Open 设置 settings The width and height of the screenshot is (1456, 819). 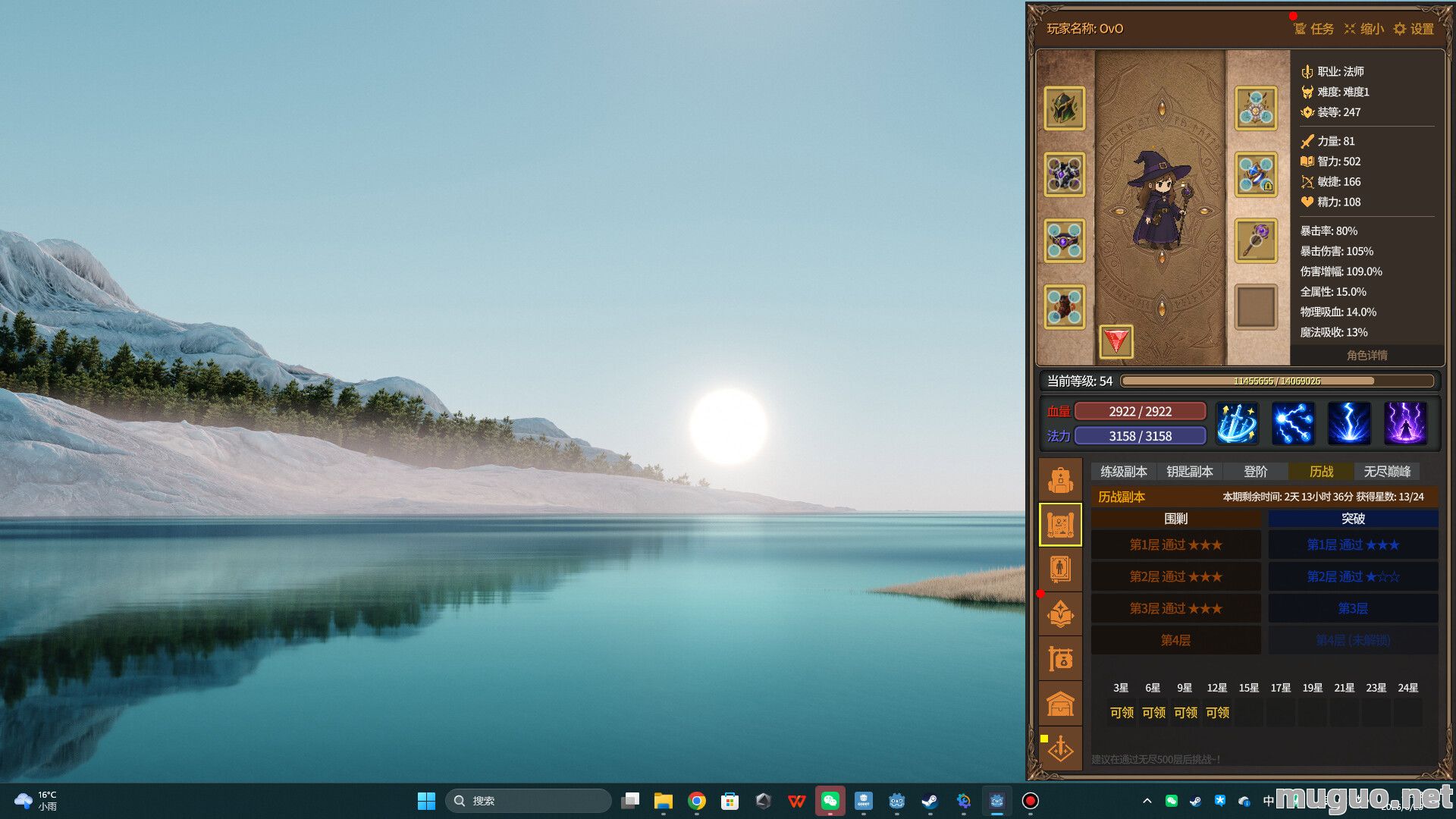[x=1414, y=29]
